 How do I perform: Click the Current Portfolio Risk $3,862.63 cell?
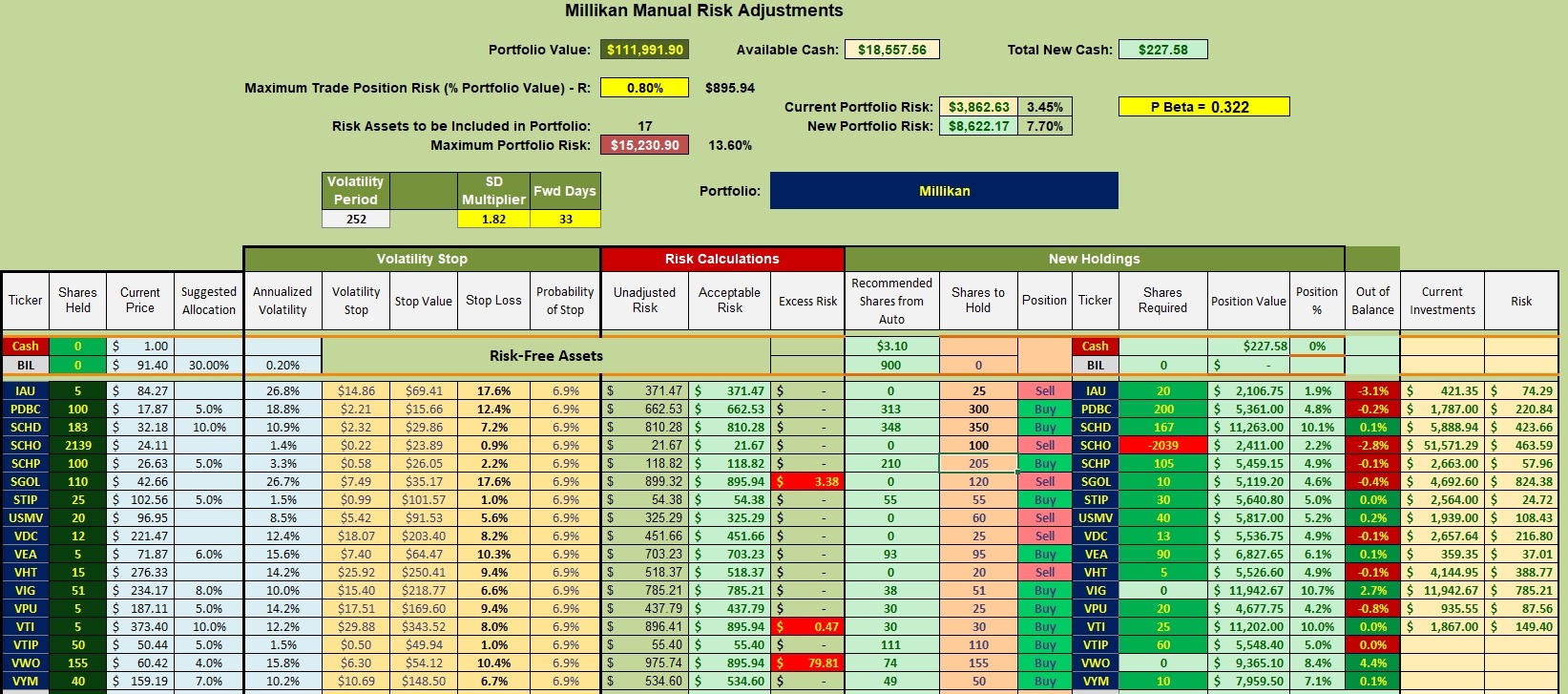coord(978,107)
